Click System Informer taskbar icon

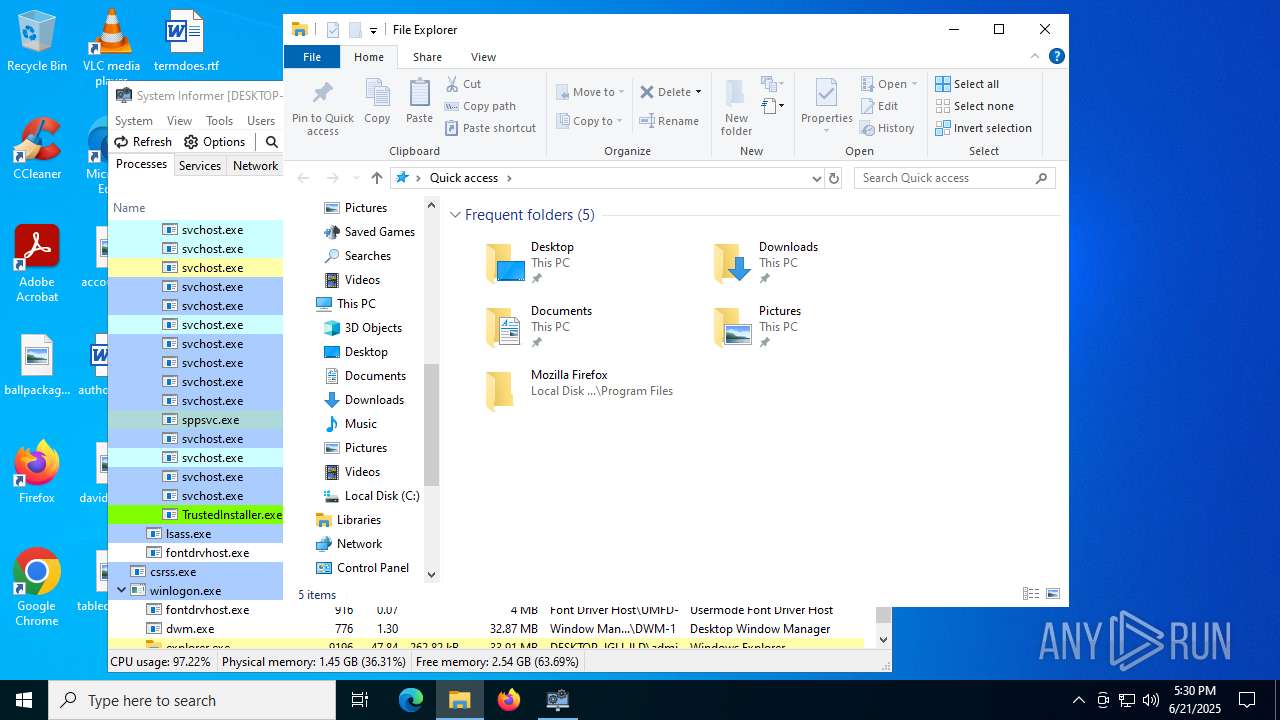pos(557,700)
